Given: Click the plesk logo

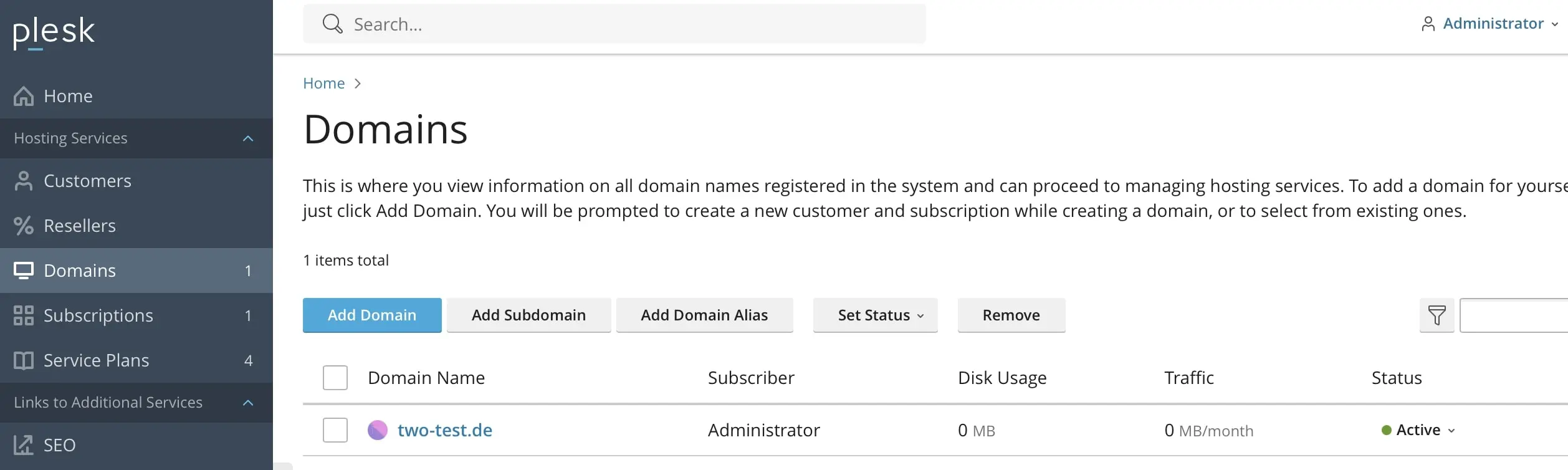Looking at the screenshot, I should point(53,32).
